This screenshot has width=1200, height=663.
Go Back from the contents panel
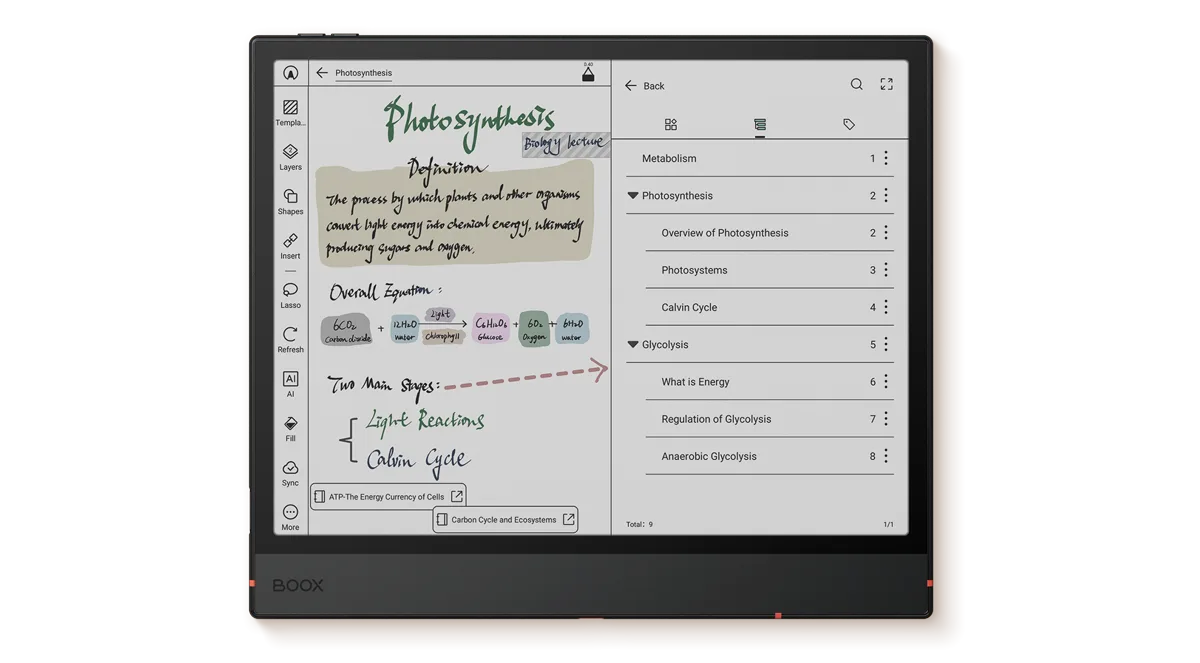[x=645, y=86]
